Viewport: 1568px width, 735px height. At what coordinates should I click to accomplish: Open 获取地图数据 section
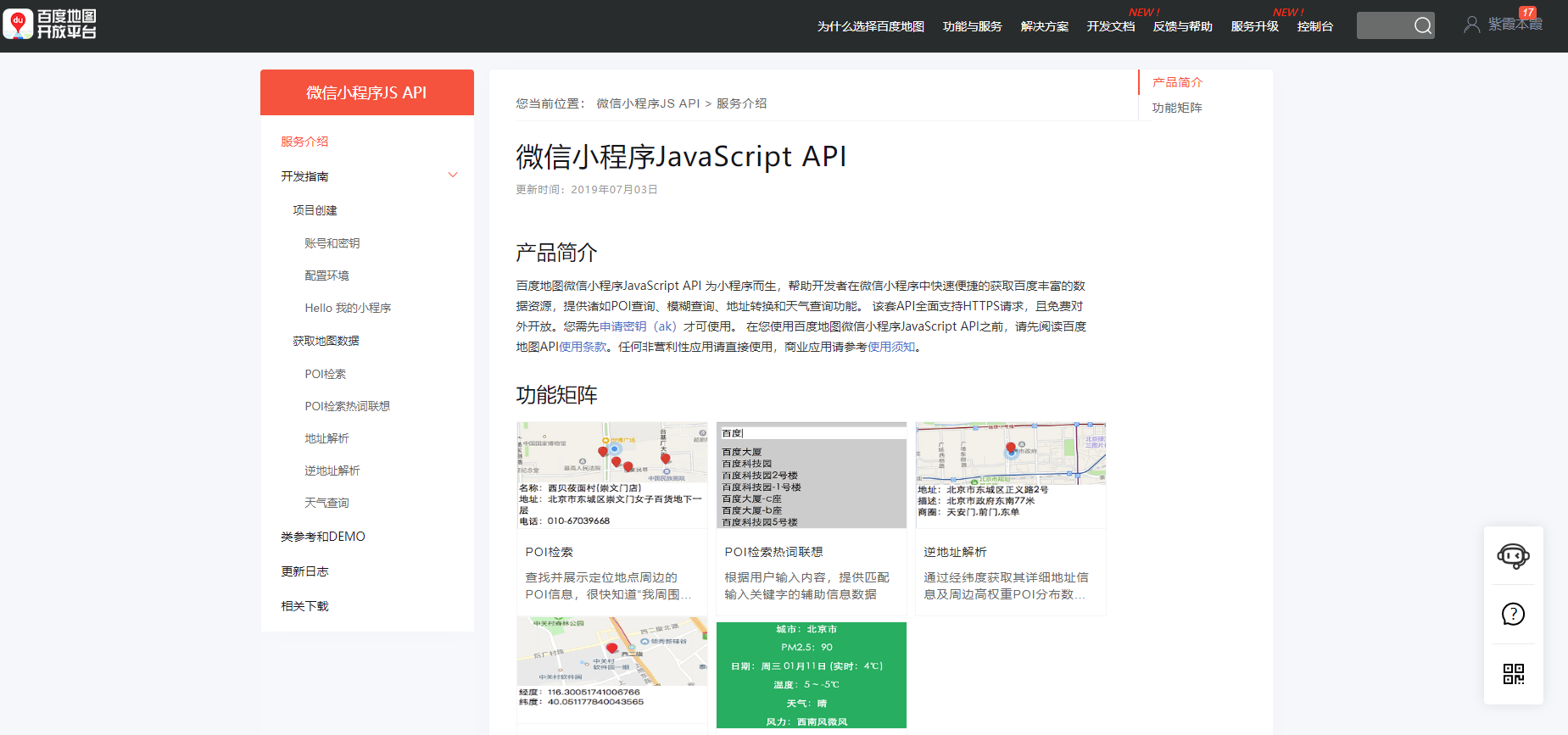click(326, 341)
